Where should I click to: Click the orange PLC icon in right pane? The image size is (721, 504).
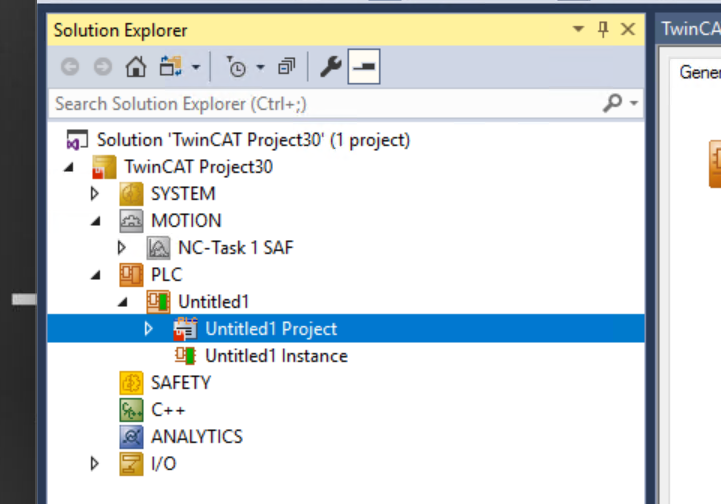tap(715, 164)
